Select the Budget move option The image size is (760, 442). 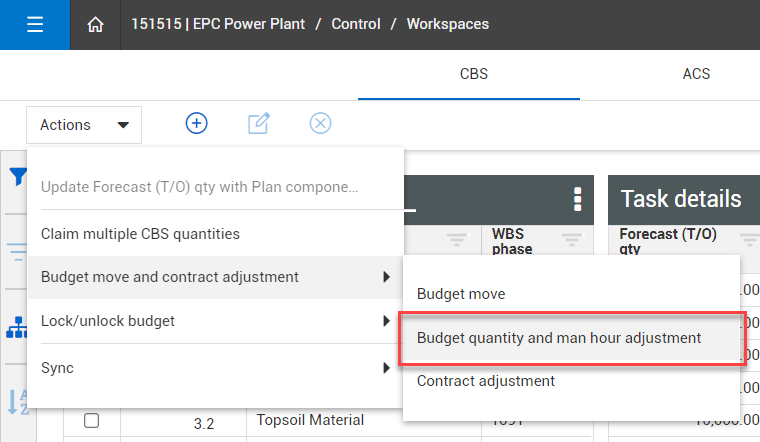(x=461, y=294)
